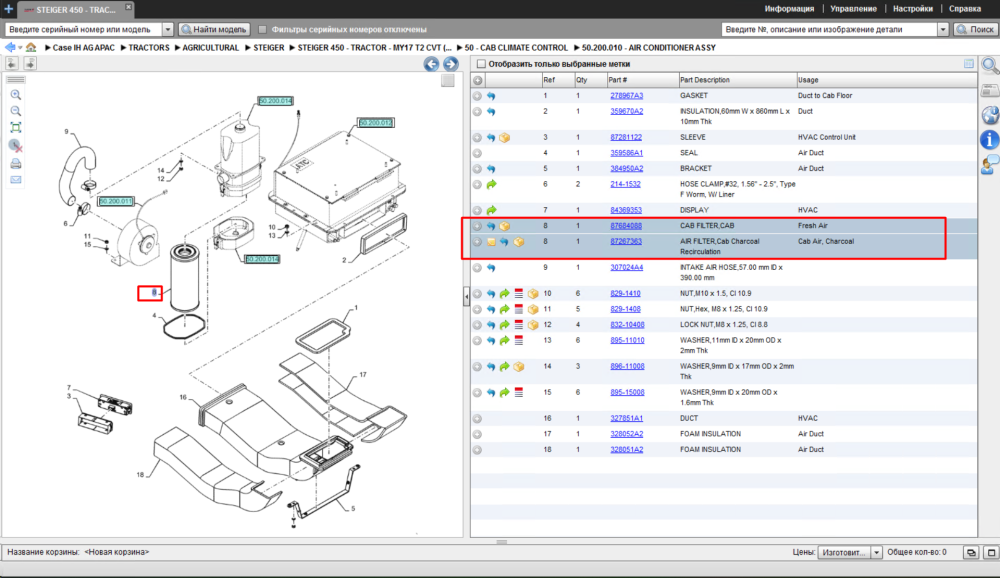Select the add circle for DUCT row
The image size is (1000, 578).
(477, 419)
